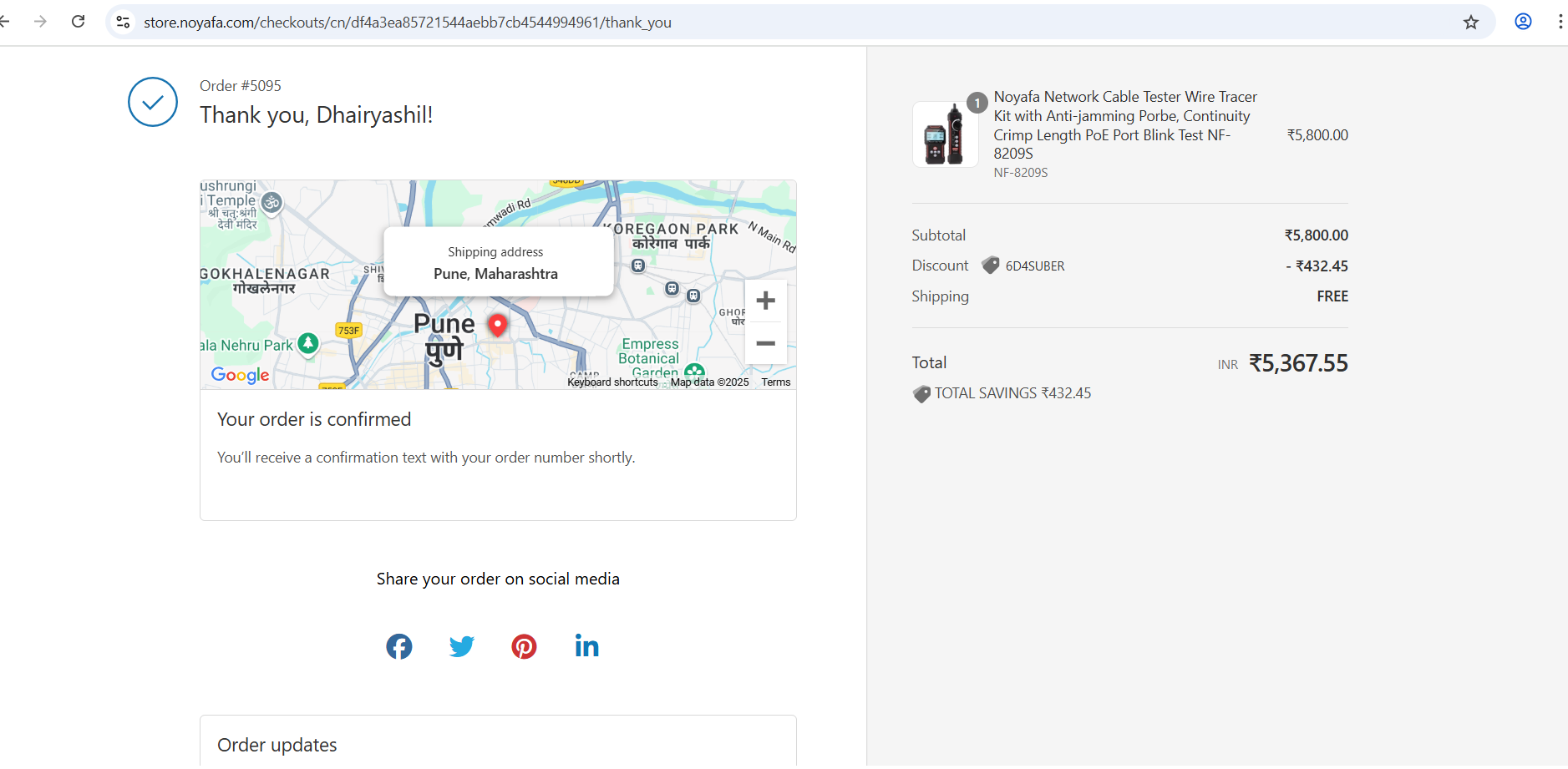Viewport: 1568px width, 769px height.
Task: Click the Shipping address popup on map
Action: [499, 261]
